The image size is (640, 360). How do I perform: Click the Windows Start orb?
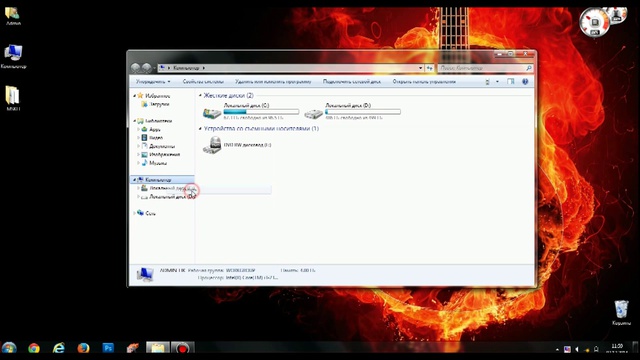pos(9,348)
